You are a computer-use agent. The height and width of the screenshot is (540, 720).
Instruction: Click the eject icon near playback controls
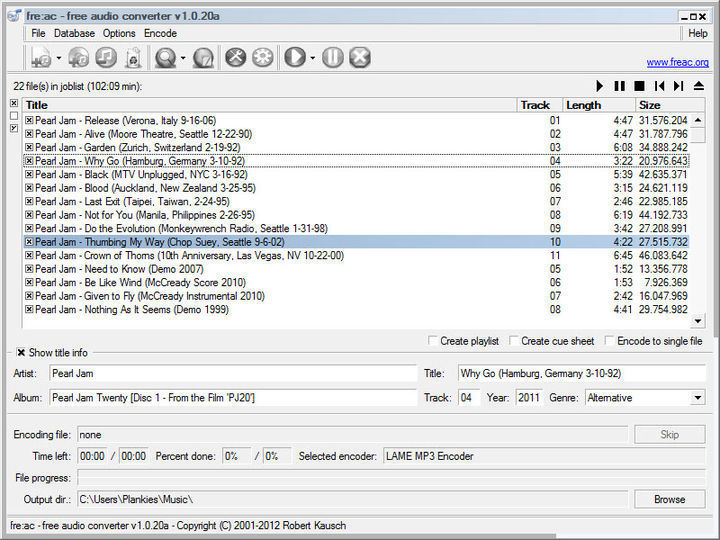click(x=699, y=86)
